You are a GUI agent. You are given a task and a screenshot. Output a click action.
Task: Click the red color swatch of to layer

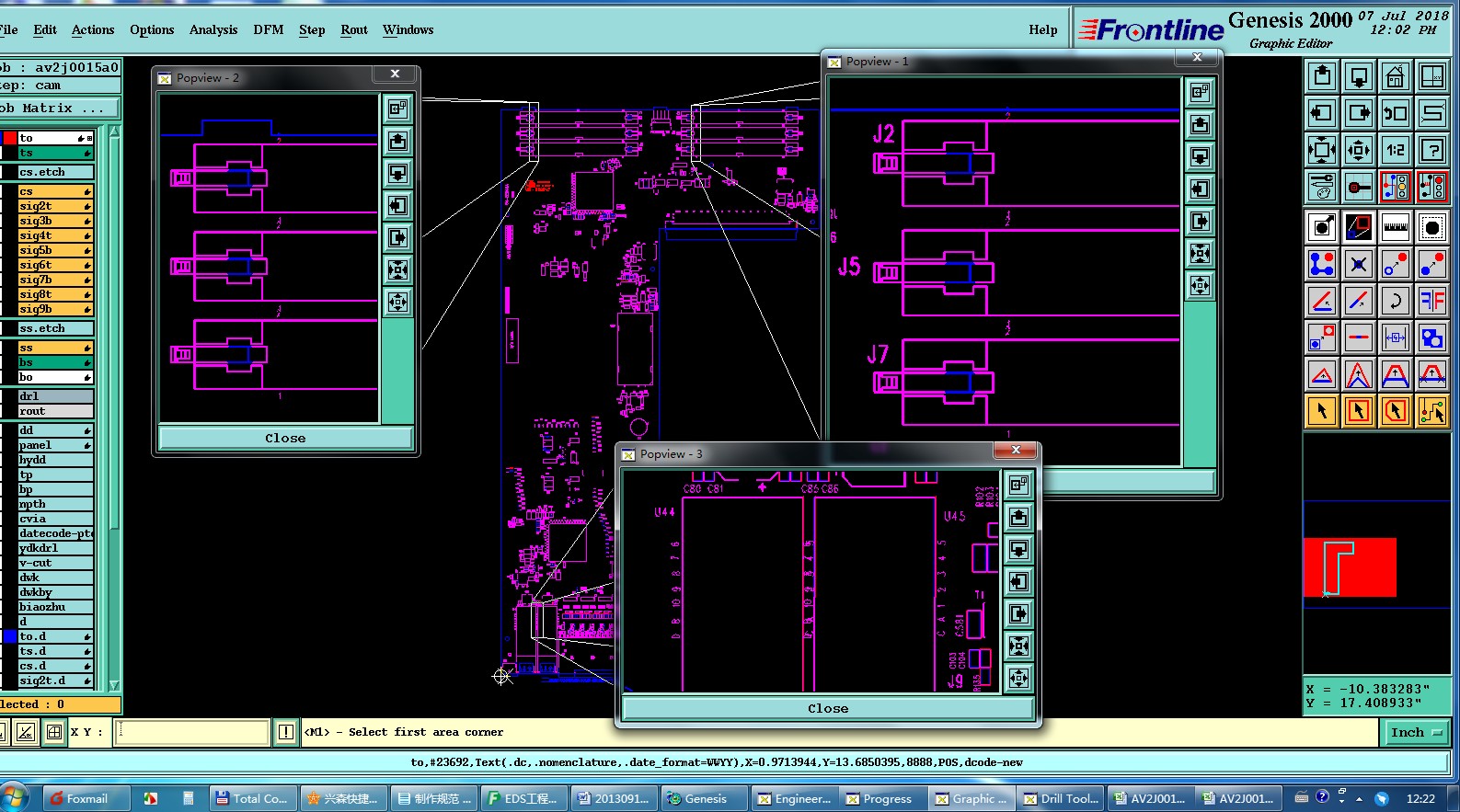pyautogui.click(x=10, y=138)
